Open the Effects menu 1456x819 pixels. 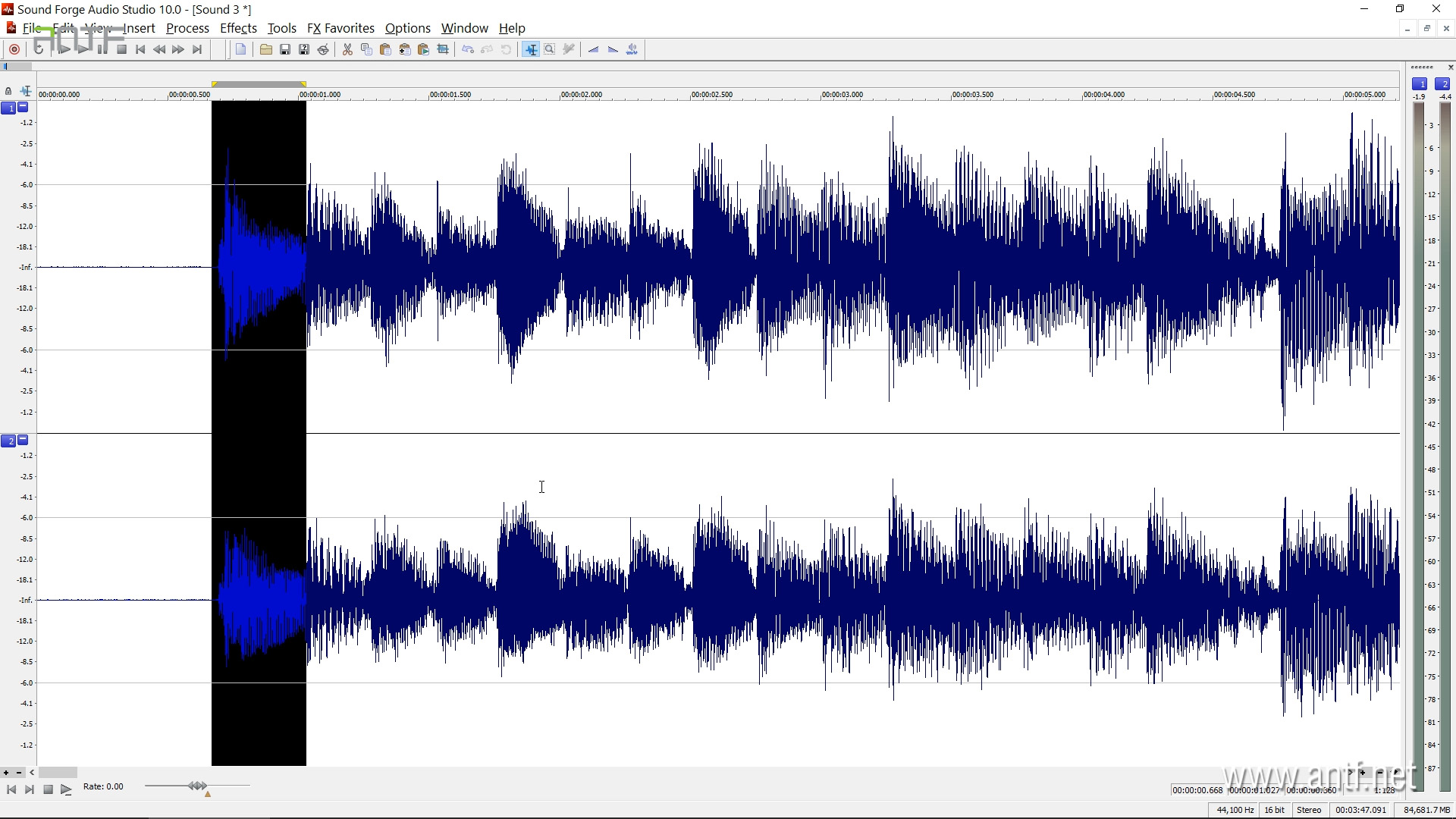pyautogui.click(x=238, y=28)
